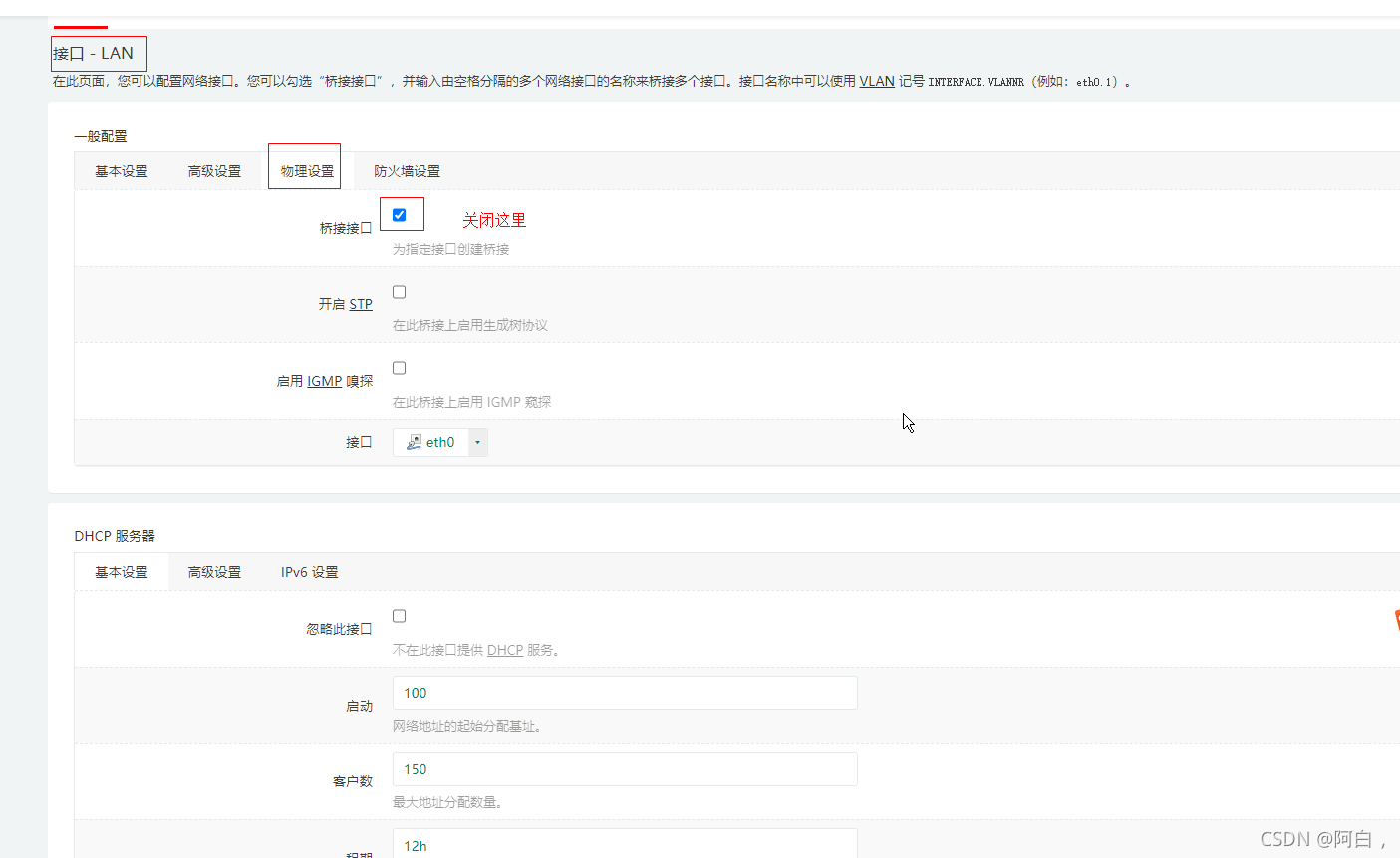Image resolution: width=1400 pixels, height=858 pixels.
Task: Click the 启动 field showing 100
Action: (625, 693)
